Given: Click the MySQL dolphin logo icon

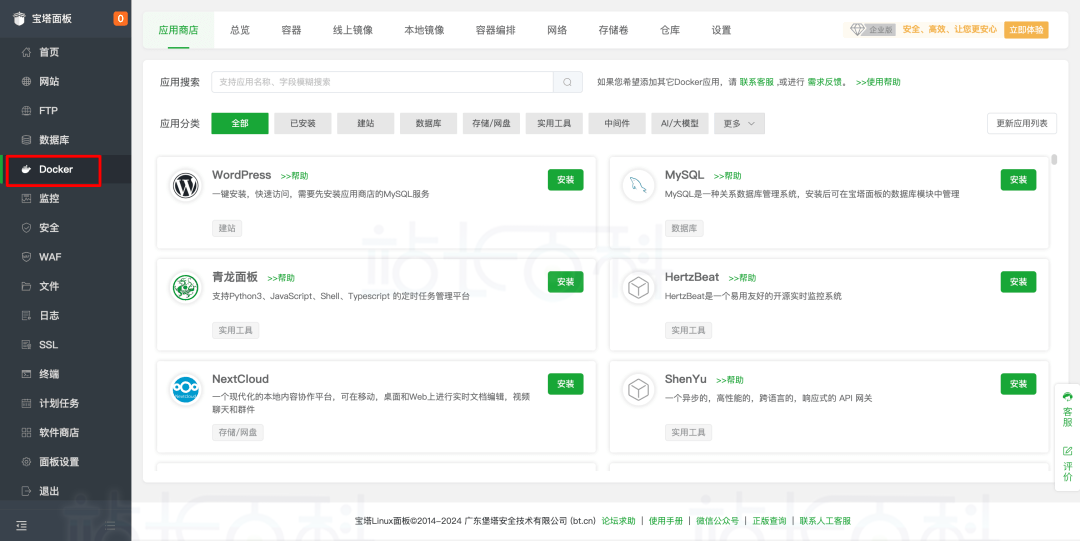Looking at the screenshot, I should [x=637, y=186].
